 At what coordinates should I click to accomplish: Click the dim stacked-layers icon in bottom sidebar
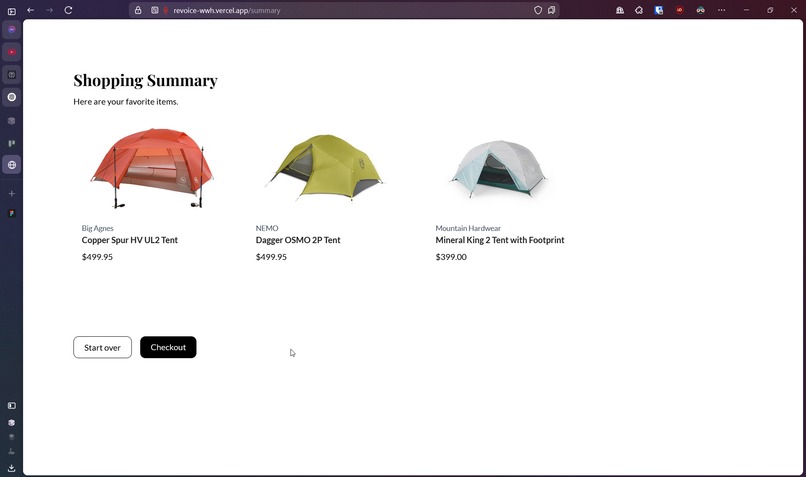[x=12, y=437]
